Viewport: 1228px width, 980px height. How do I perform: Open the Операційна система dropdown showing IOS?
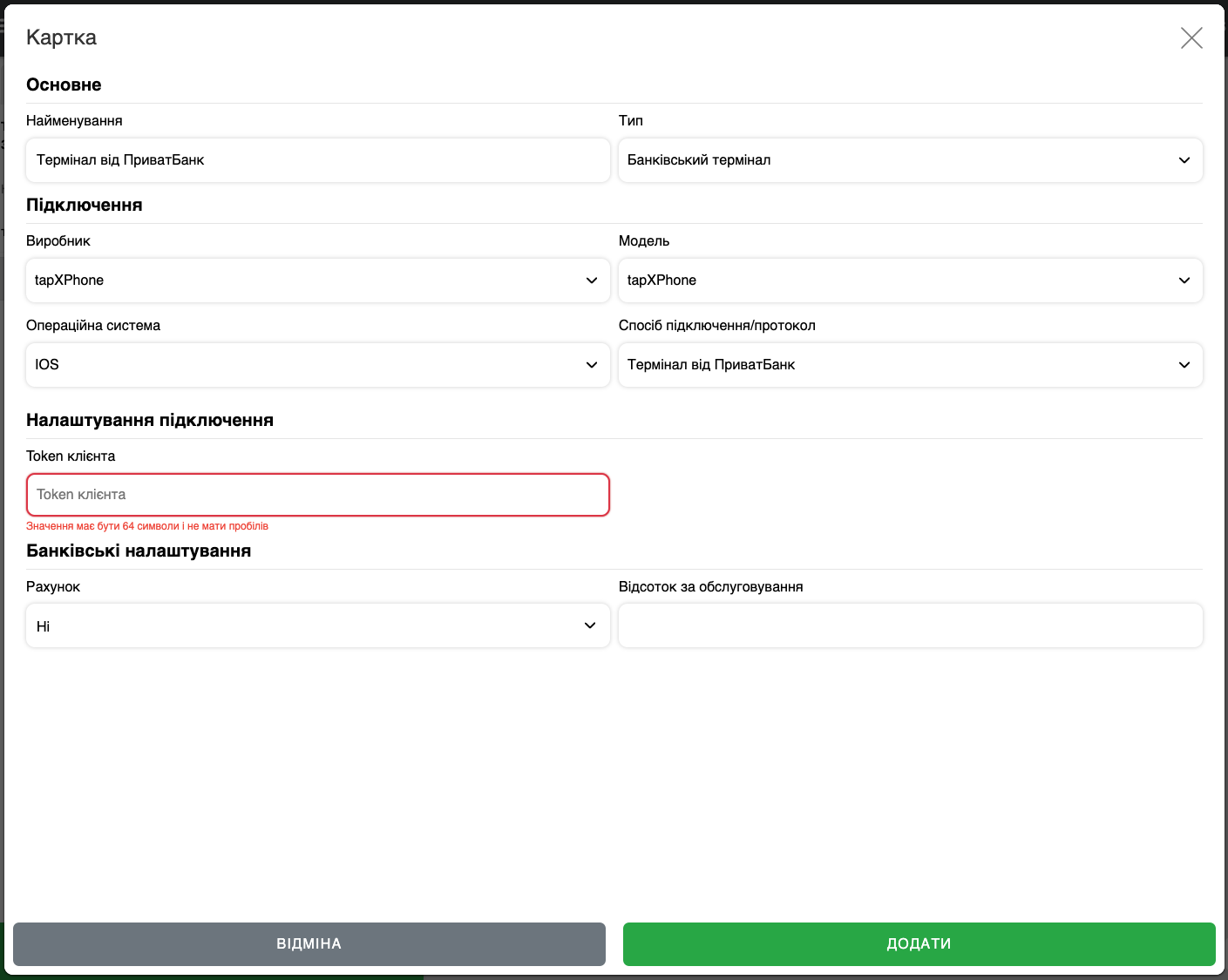[x=317, y=365]
